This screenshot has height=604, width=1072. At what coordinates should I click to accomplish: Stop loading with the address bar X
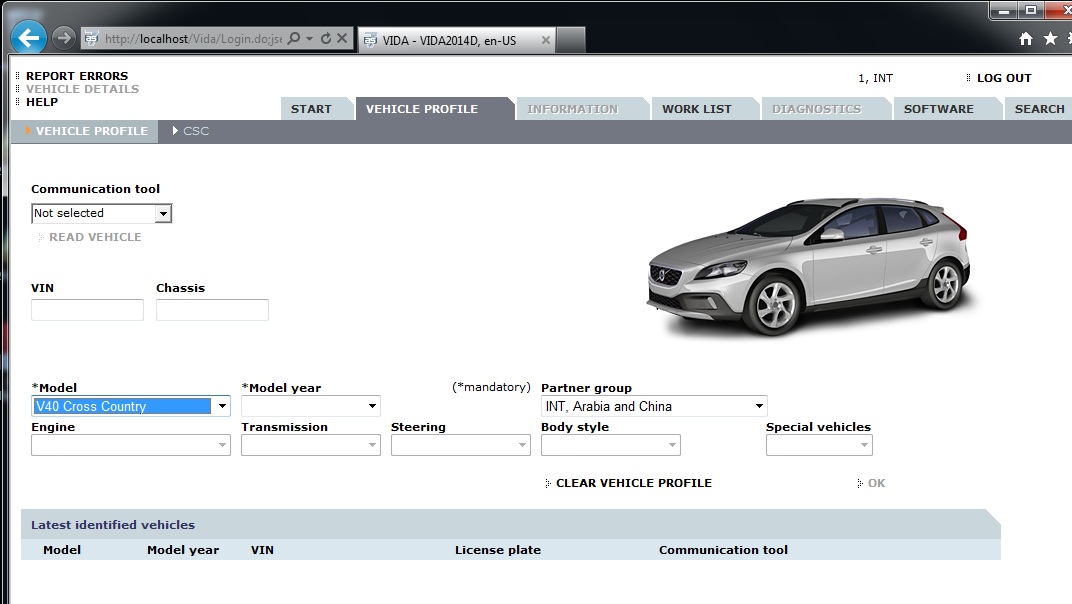pyautogui.click(x=342, y=38)
